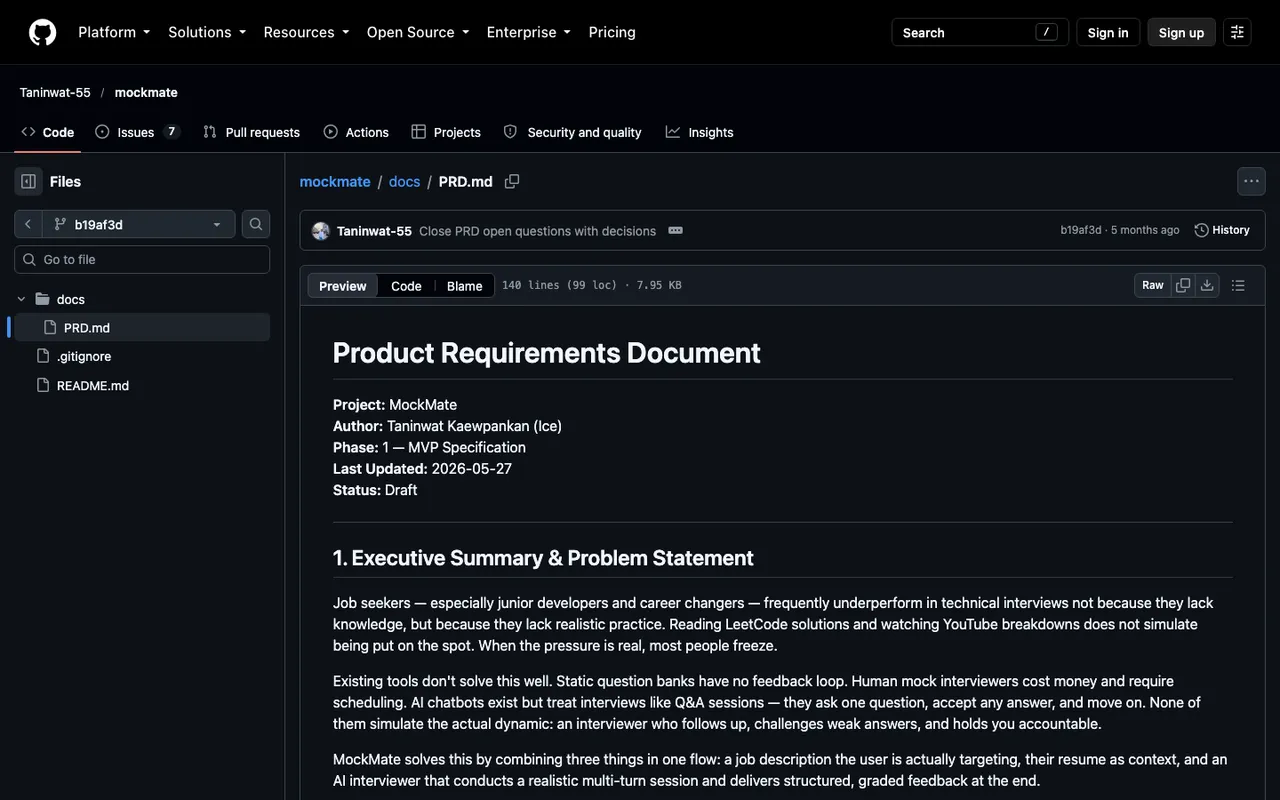The image size is (1280, 800).
Task: Open the Insights tab
Action: [700, 132]
